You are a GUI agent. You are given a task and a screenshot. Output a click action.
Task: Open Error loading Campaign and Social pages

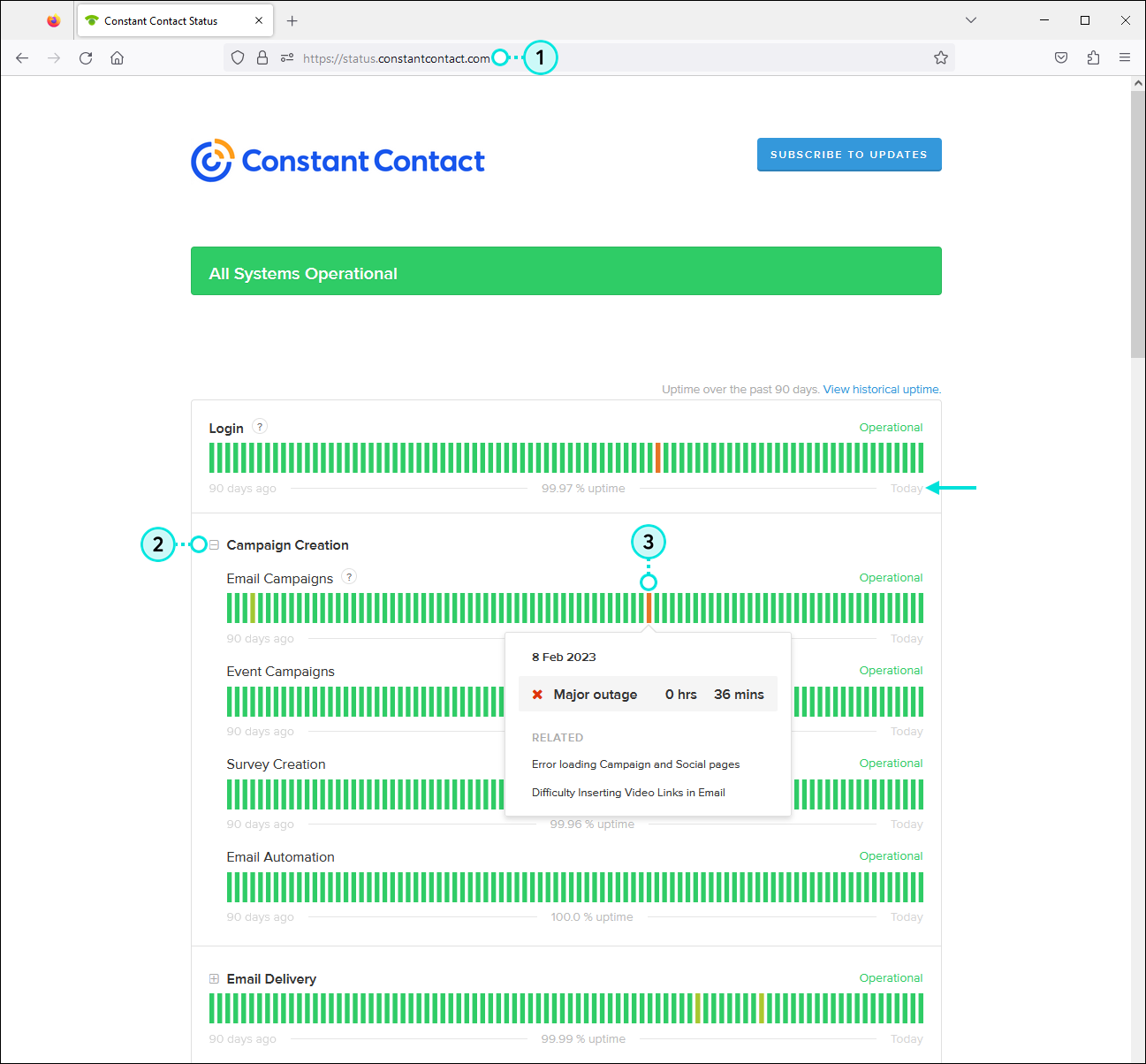pos(636,764)
